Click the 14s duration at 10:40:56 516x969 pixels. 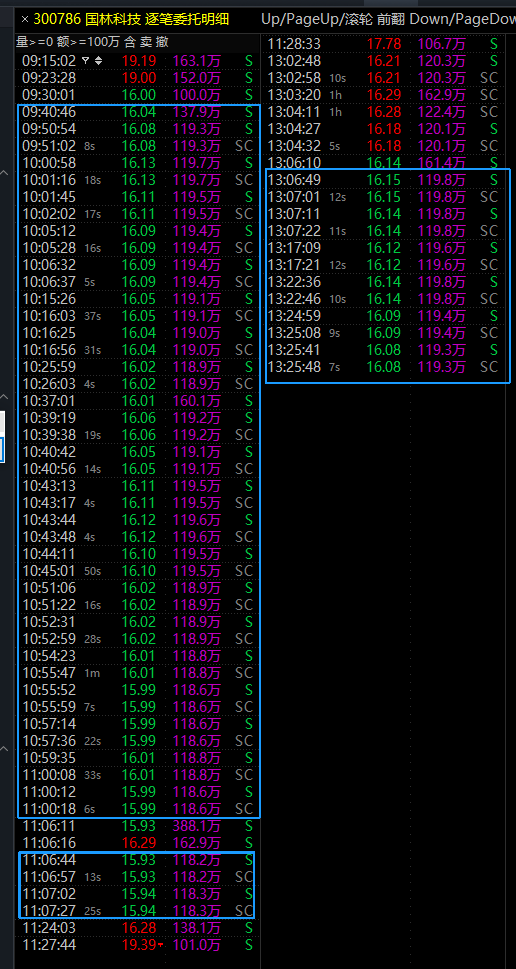coord(92,469)
